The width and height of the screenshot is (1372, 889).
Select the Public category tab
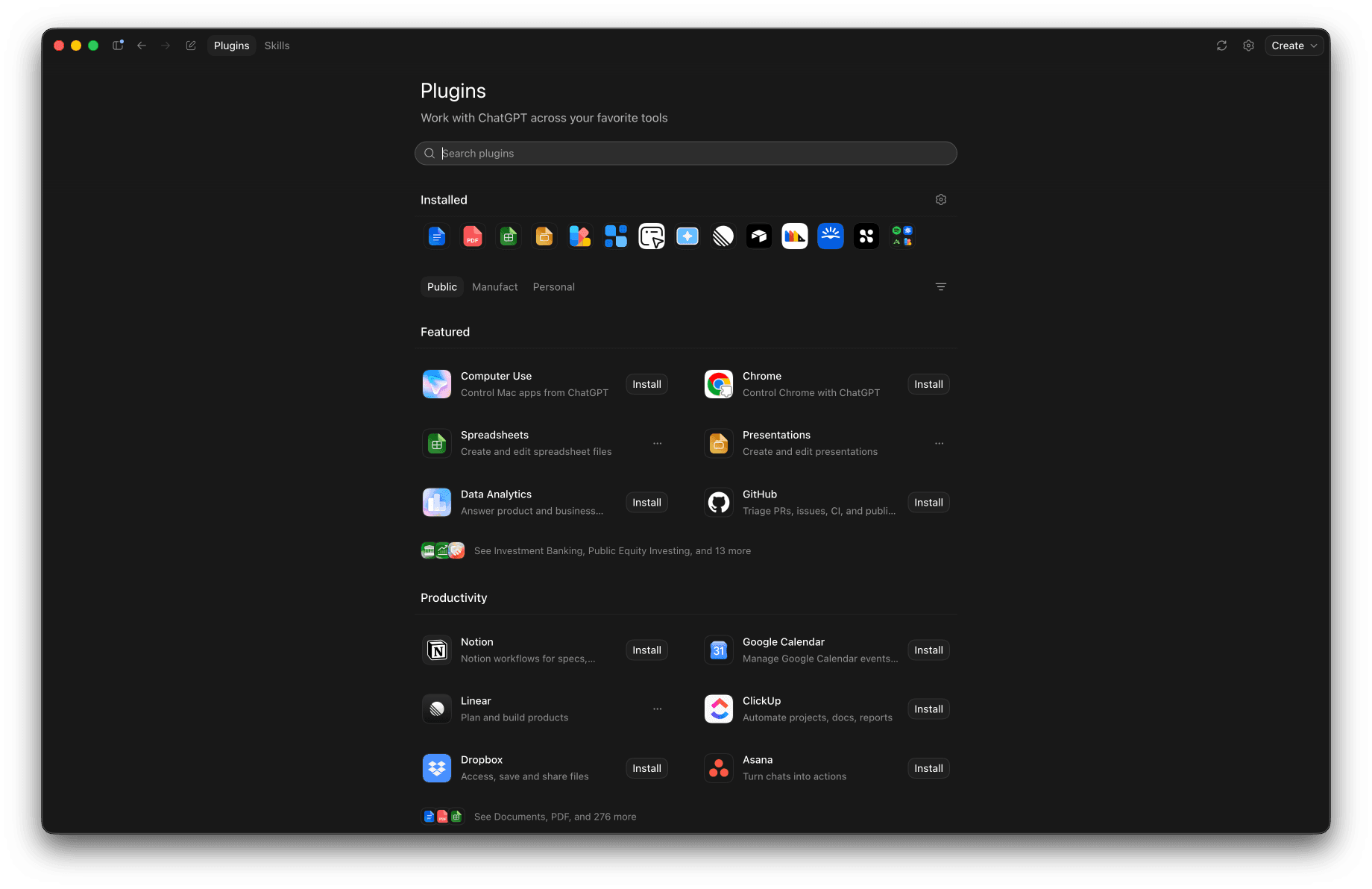[x=442, y=287]
